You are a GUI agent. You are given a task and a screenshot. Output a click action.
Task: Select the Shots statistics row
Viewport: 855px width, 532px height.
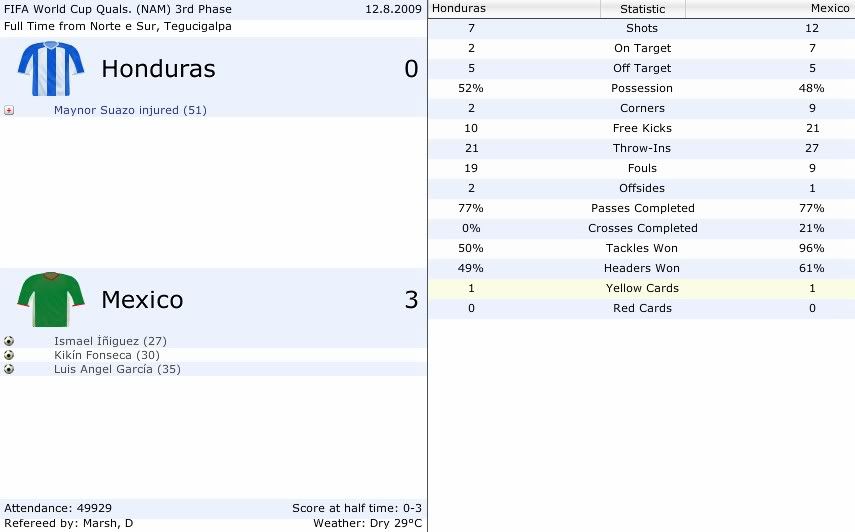pos(641,28)
